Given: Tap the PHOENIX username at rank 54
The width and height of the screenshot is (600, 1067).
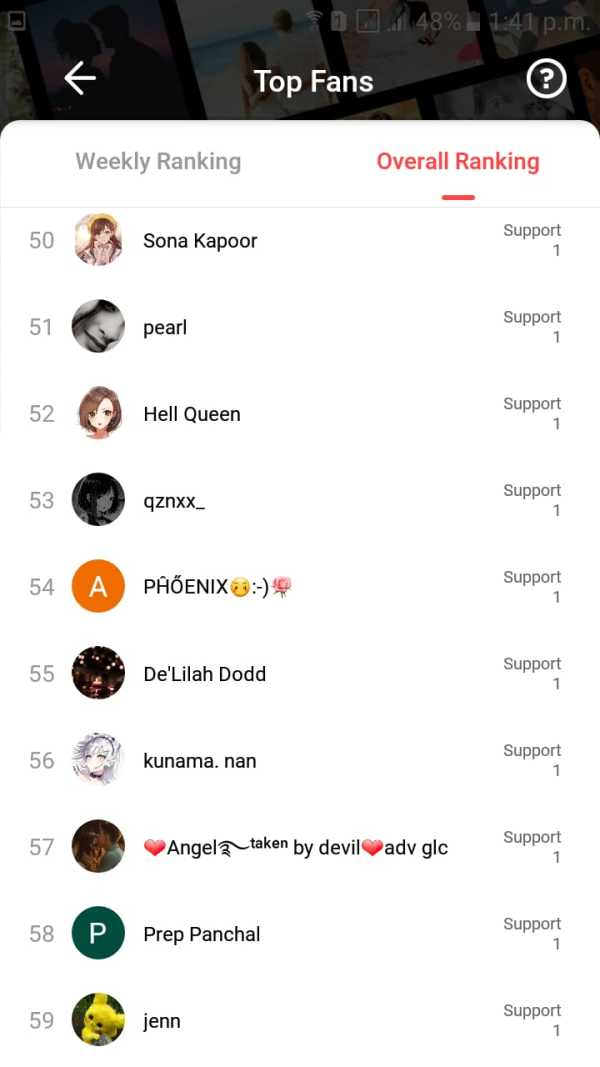Looking at the screenshot, I should pos(217,588).
